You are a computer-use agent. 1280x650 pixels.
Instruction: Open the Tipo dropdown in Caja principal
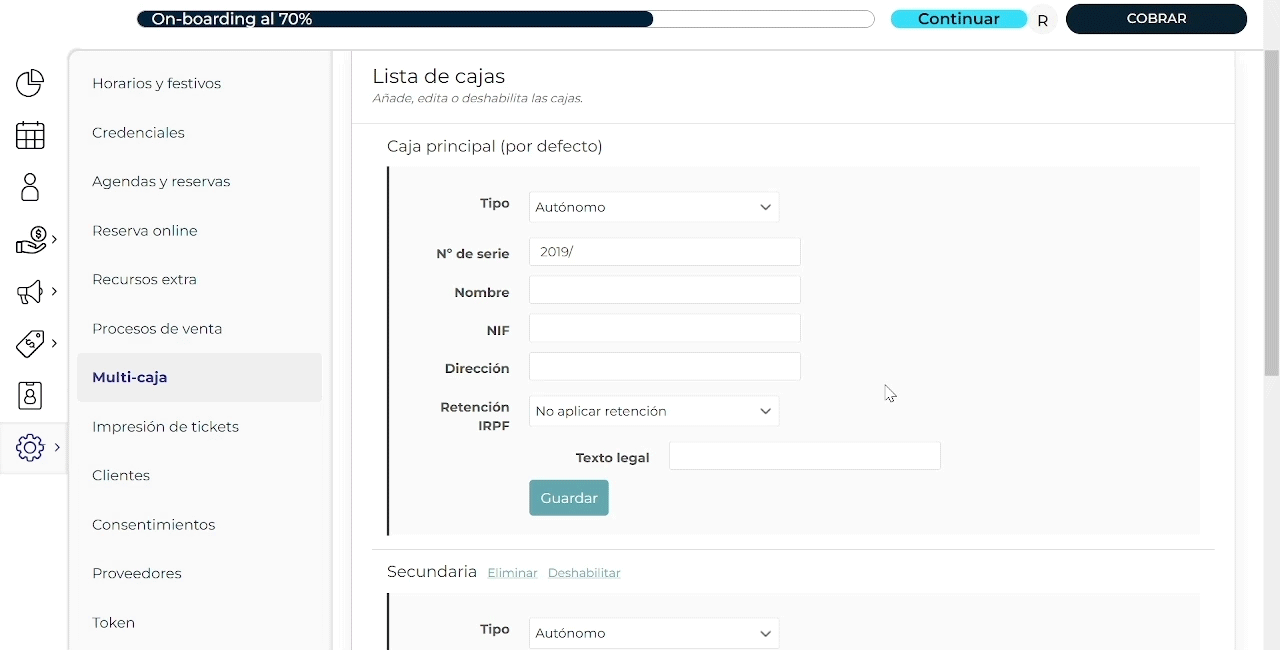[654, 207]
